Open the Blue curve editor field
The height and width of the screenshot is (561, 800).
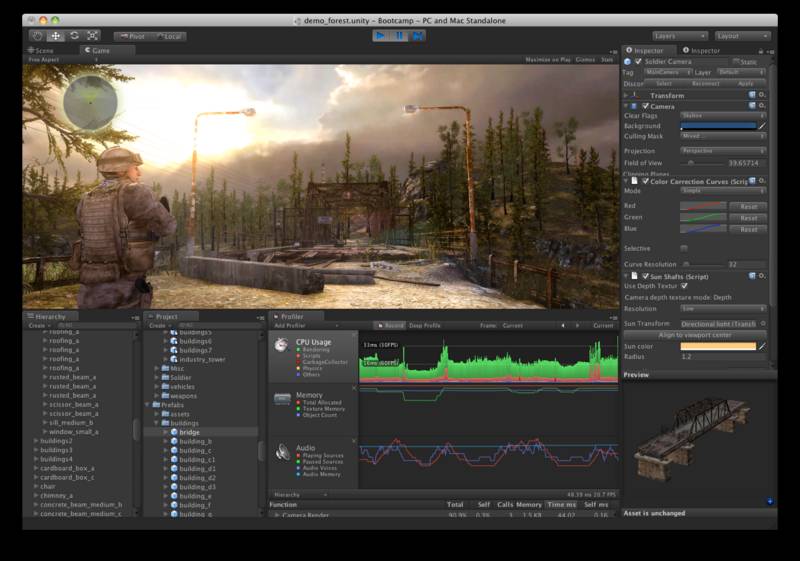(x=703, y=229)
